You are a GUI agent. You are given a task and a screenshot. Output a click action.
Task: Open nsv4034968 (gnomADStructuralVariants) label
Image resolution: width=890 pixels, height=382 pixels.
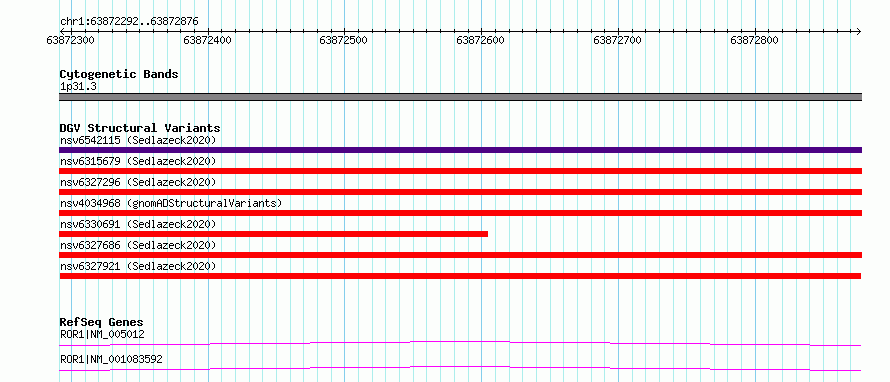[171, 203]
